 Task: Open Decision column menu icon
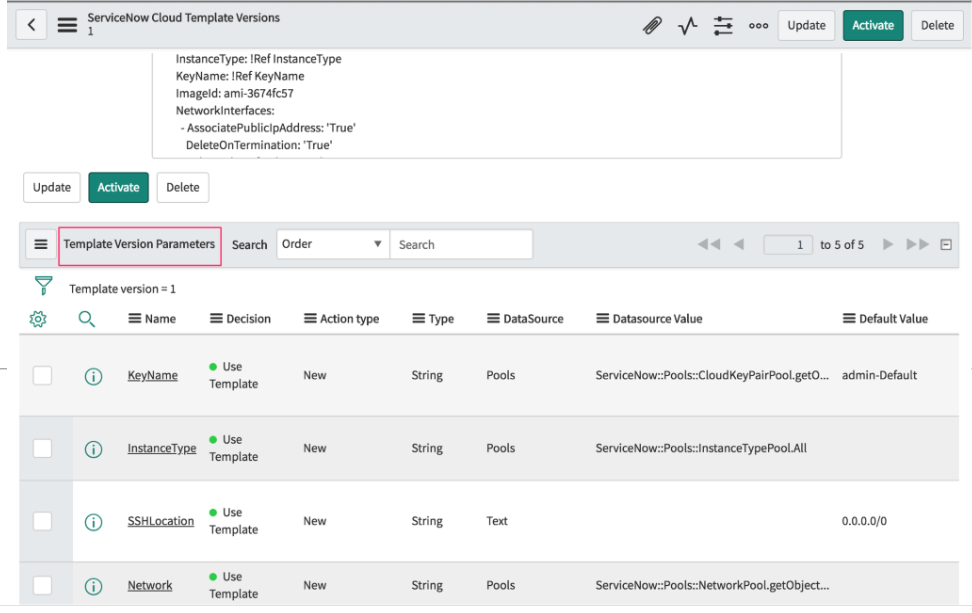(x=216, y=319)
